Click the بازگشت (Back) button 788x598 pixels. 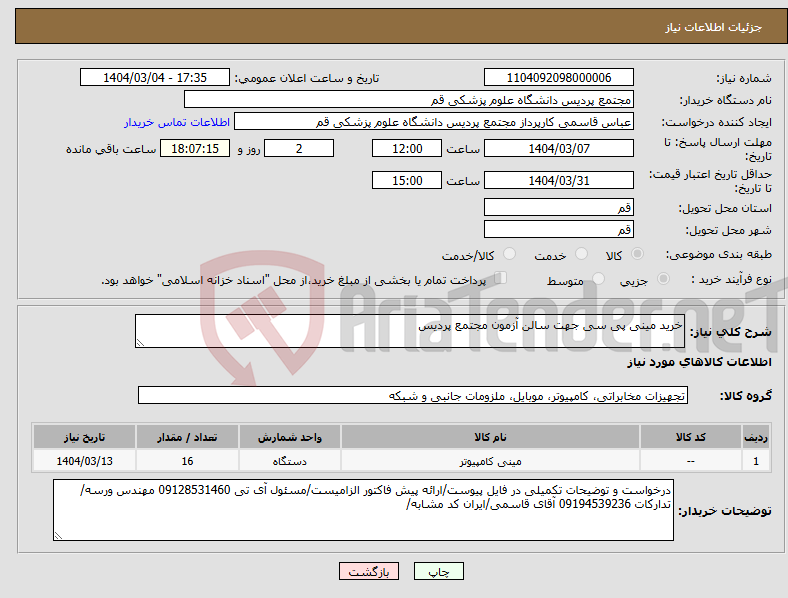click(369, 571)
